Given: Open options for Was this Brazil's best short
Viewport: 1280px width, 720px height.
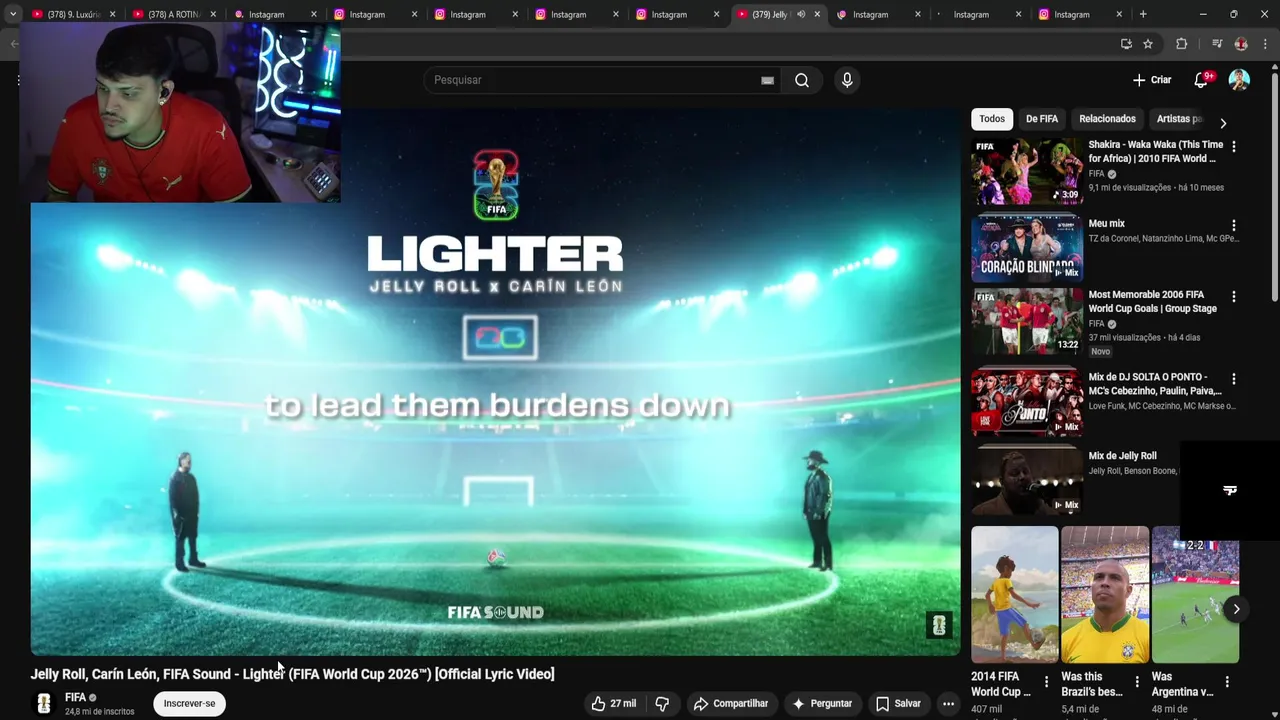Looking at the screenshot, I should (1137, 682).
